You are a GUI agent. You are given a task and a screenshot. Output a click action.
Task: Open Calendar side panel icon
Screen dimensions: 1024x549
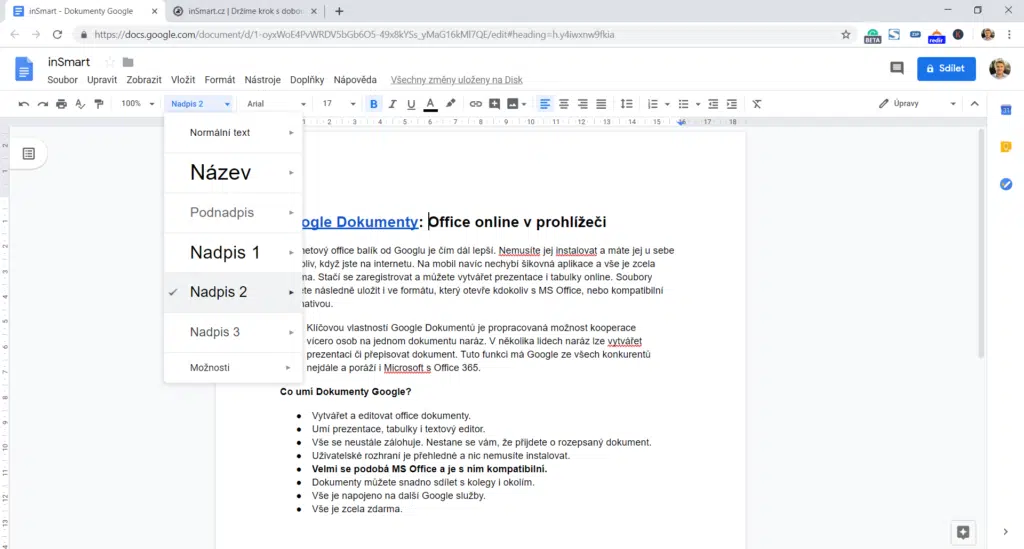click(x=1006, y=110)
